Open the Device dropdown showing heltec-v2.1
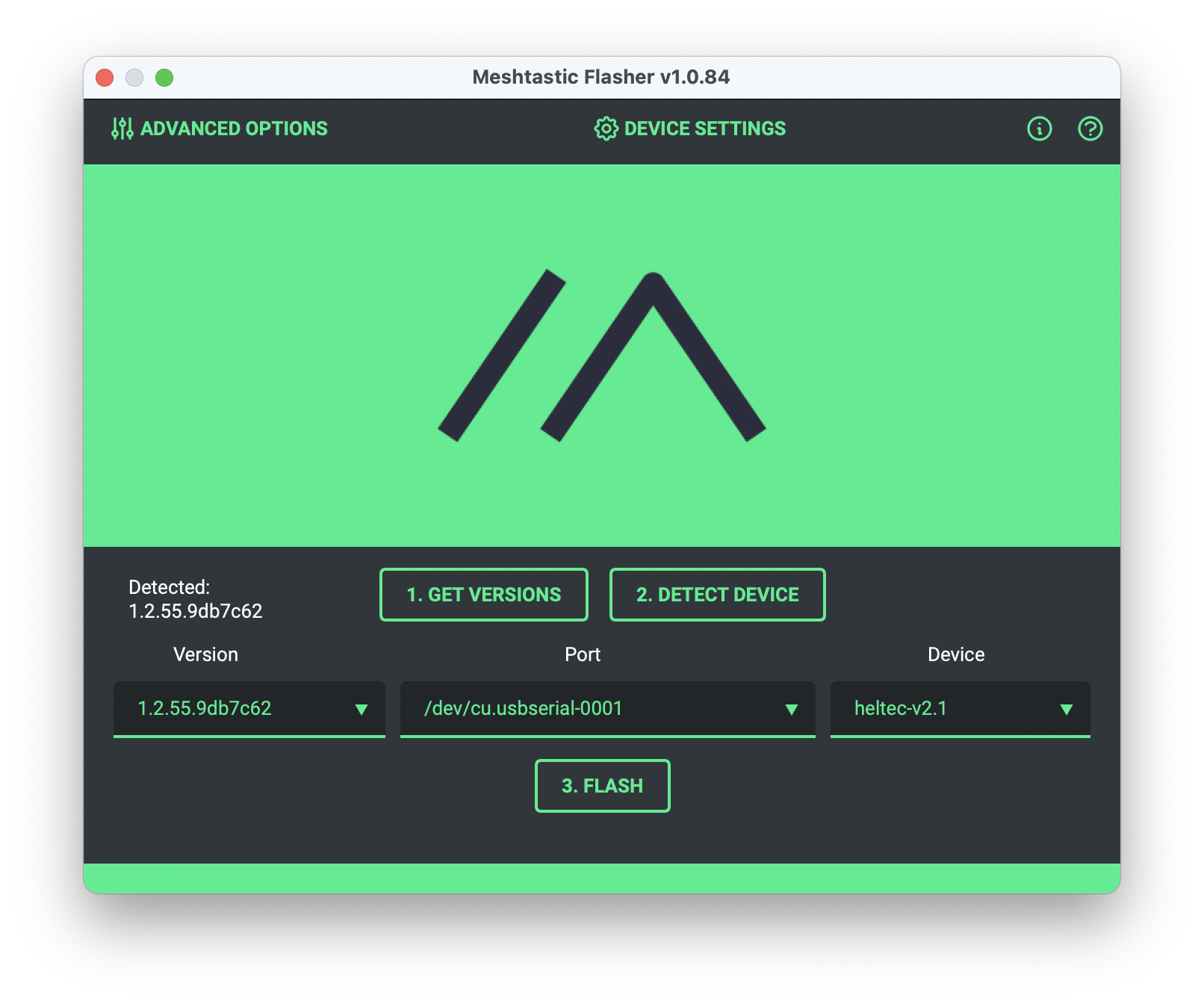Screen dimensions: 1204x1004 pyautogui.click(x=961, y=709)
